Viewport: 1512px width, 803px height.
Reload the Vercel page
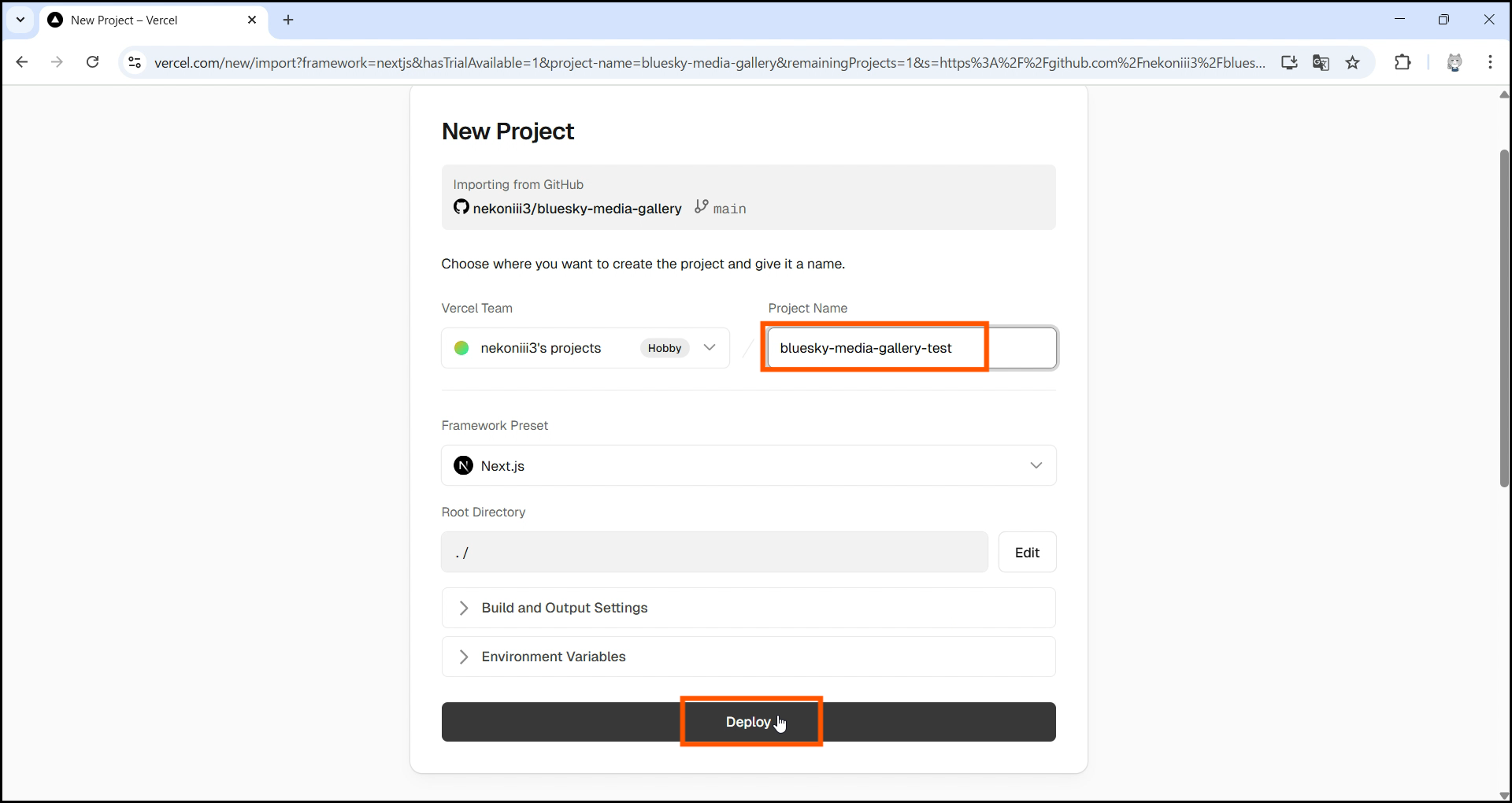click(92, 62)
